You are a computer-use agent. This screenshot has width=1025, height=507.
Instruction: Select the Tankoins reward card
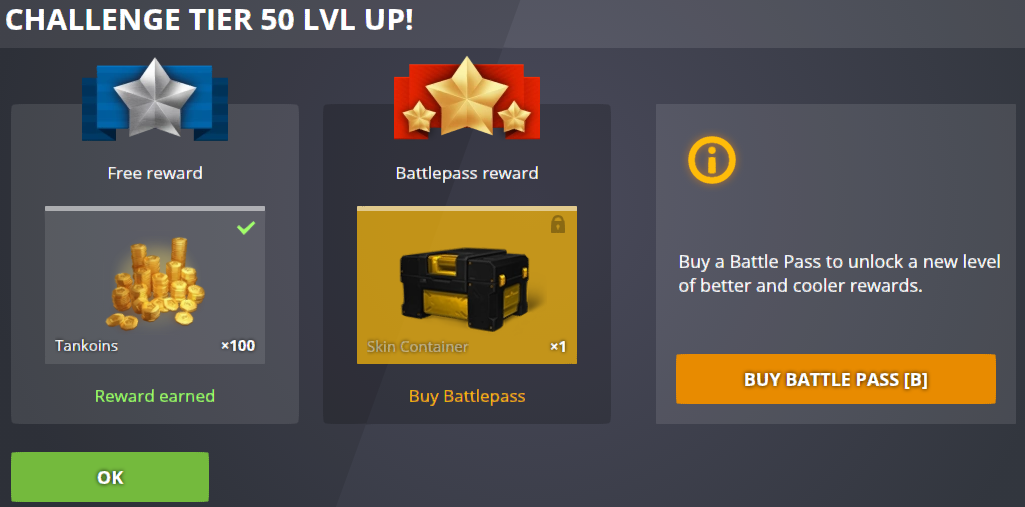coord(155,285)
